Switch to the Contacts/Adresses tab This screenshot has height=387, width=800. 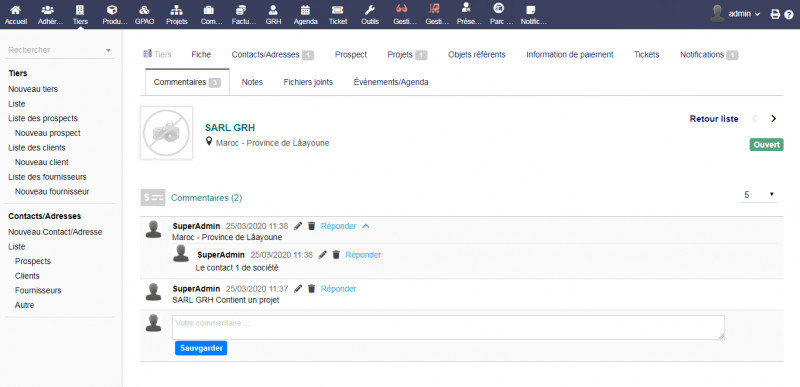[x=272, y=55]
